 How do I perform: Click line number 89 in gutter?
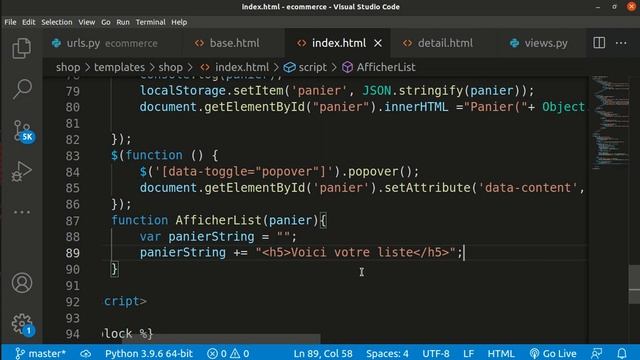tap(73, 253)
